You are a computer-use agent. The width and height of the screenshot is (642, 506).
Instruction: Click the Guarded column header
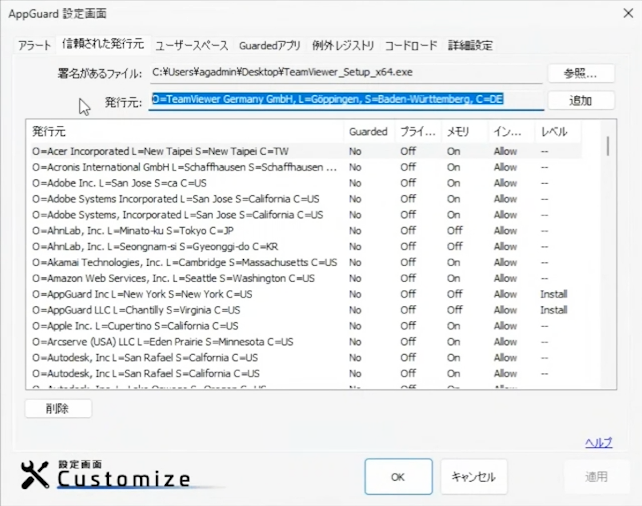368,131
